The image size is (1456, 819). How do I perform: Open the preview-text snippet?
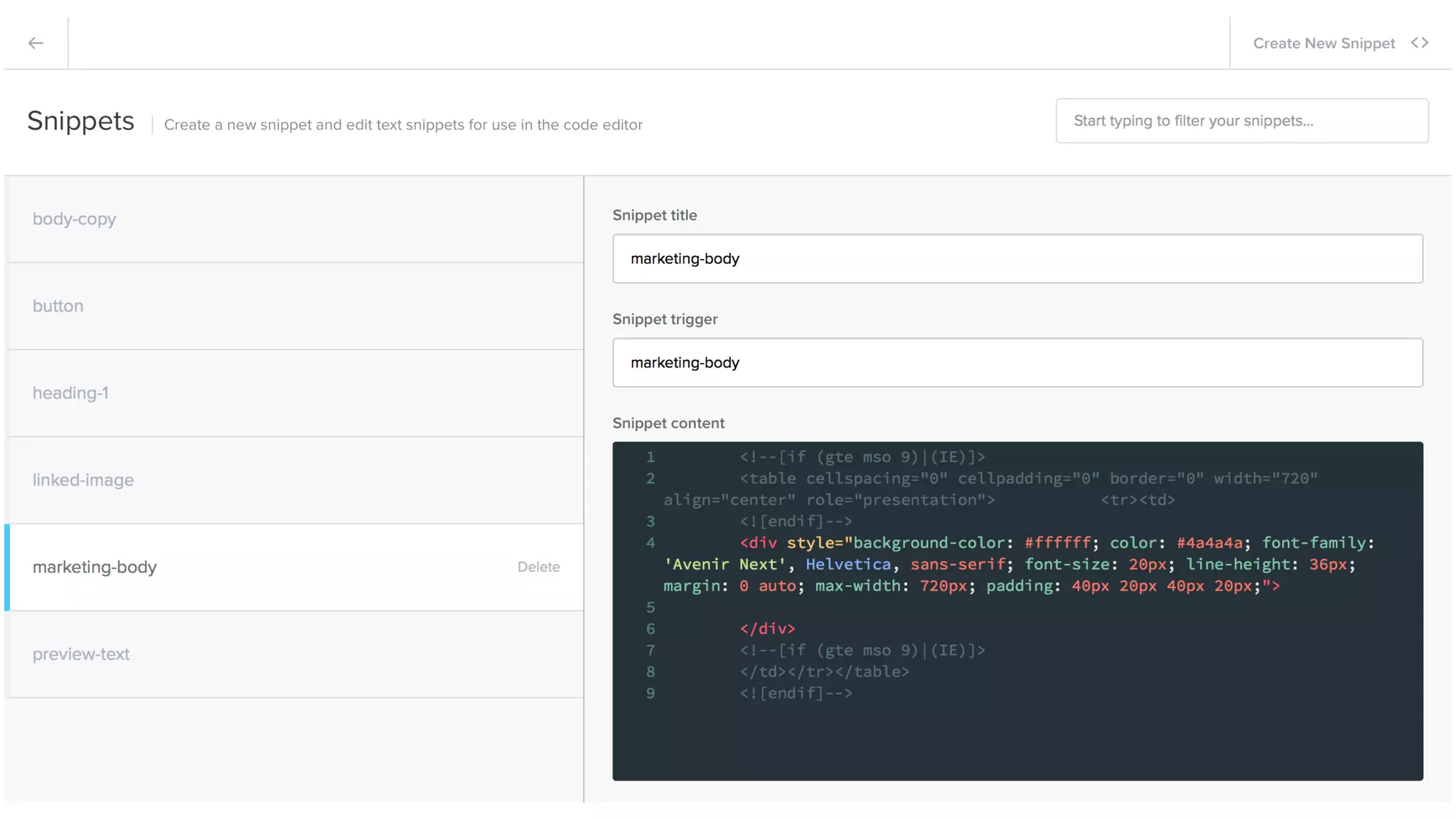click(81, 654)
